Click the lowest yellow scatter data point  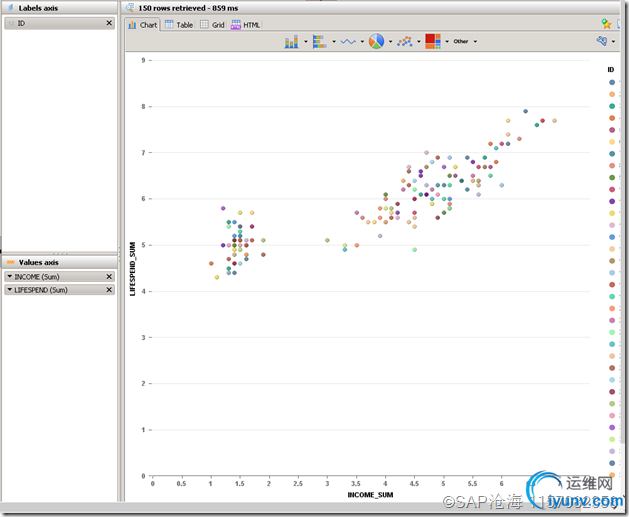(x=217, y=277)
